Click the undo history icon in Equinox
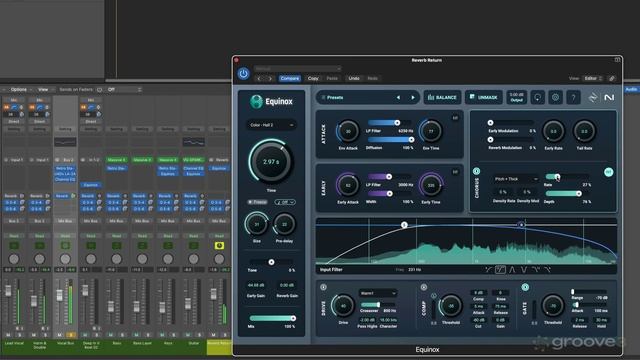The height and width of the screenshot is (360, 640). point(538,98)
